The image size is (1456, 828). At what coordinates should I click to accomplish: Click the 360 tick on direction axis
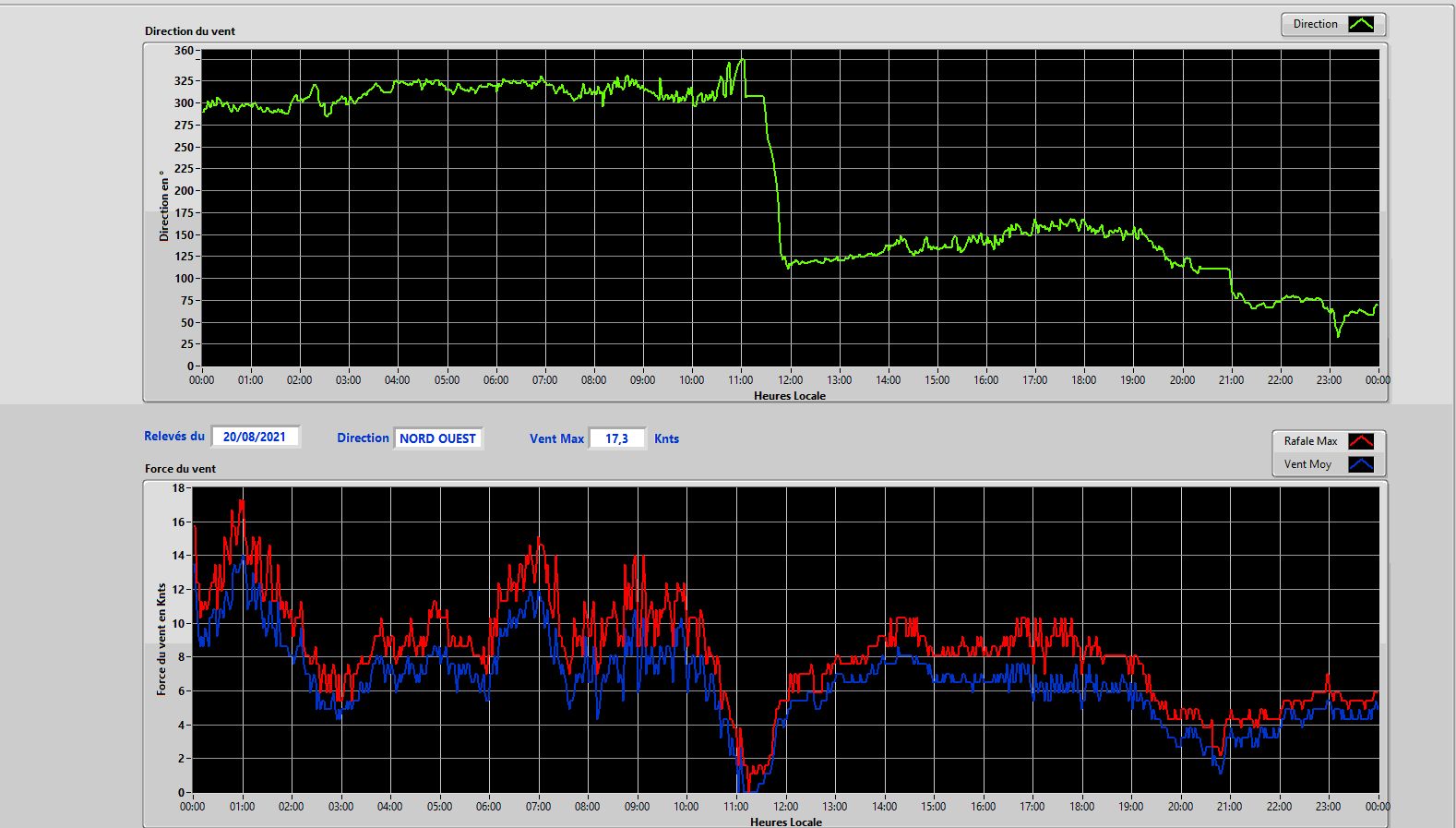click(184, 51)
